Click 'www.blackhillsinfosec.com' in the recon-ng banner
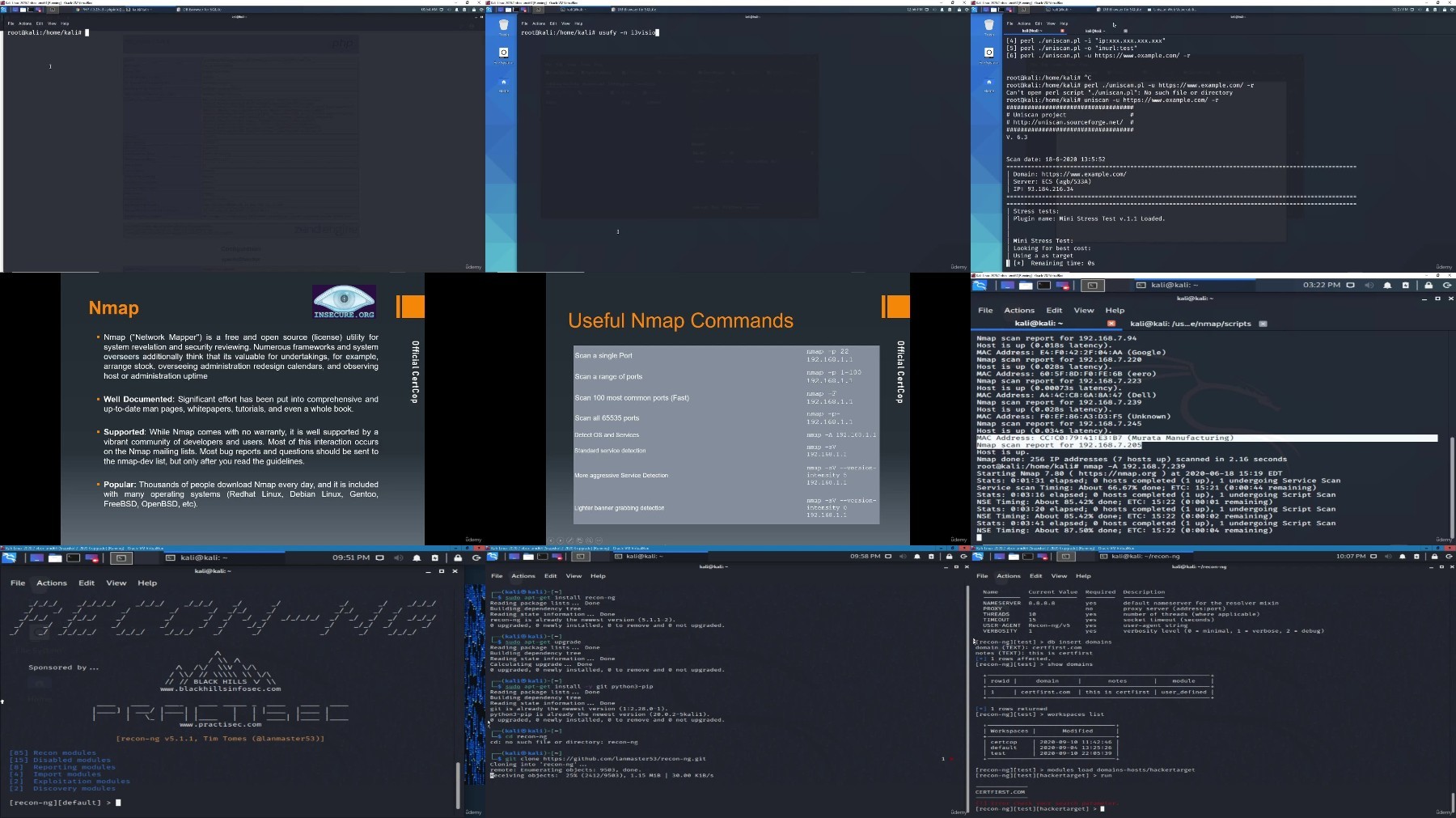This screenshot has width=1456, height=818. [x=220, y=689]
